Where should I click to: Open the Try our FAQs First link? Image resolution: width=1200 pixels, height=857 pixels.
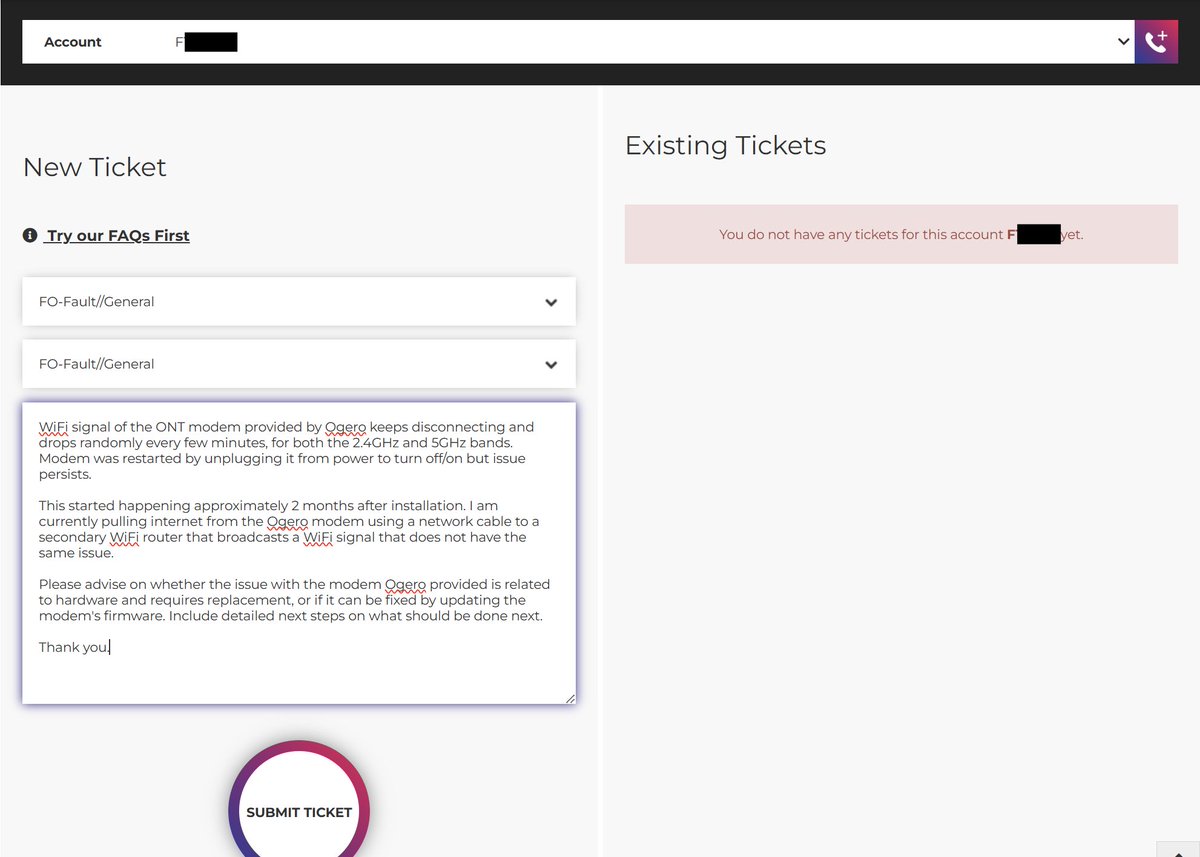tap(117, 236)
